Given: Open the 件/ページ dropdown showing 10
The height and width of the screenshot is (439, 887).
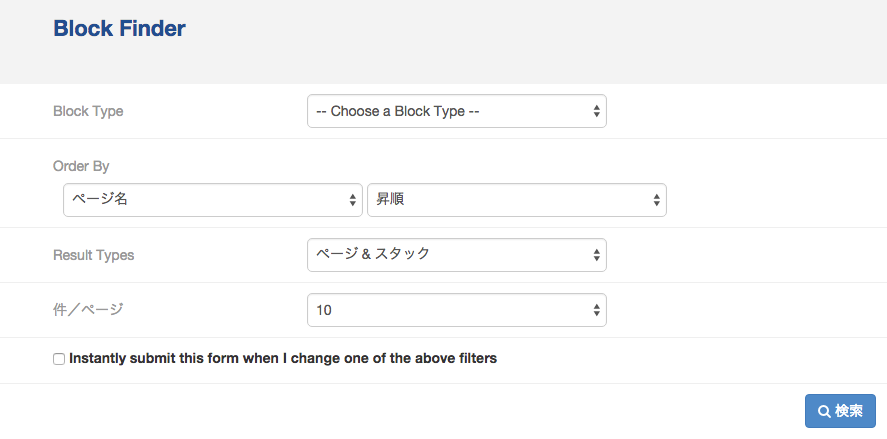Looking at the screenshot, I should [457, 309].
